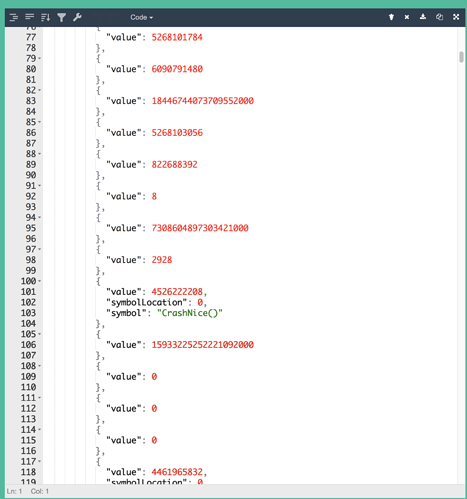Fold the object starting at line 94
Image resolution: width=467 pixels, height=499 pixels.
coord(40,218)
